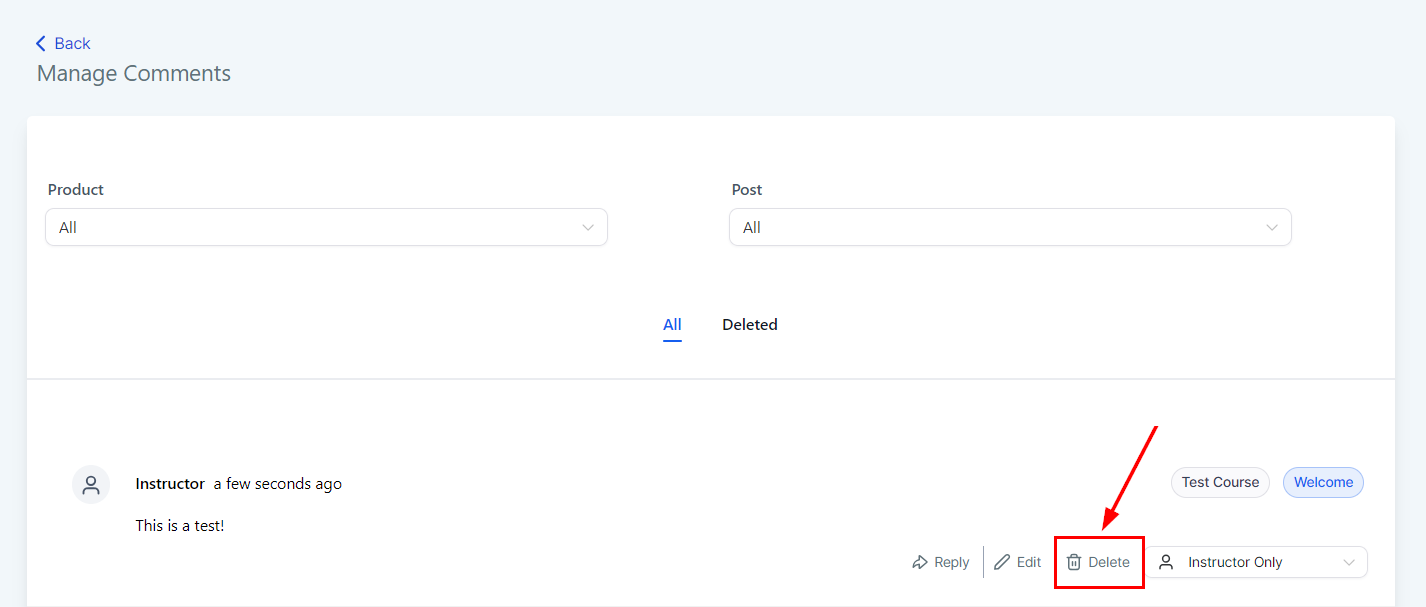Open the Product filter dropdown
Image resolution: width=1426 pixels, height=607 pixels.
point(326,227)
